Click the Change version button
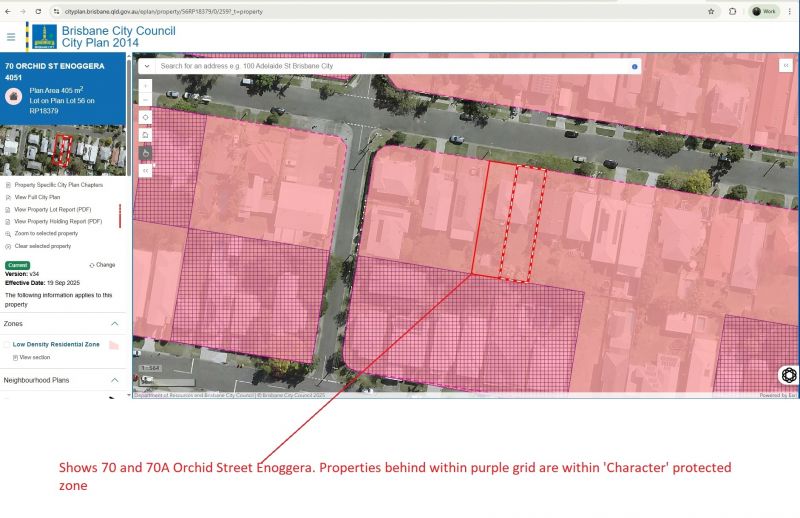 [102, 265]
